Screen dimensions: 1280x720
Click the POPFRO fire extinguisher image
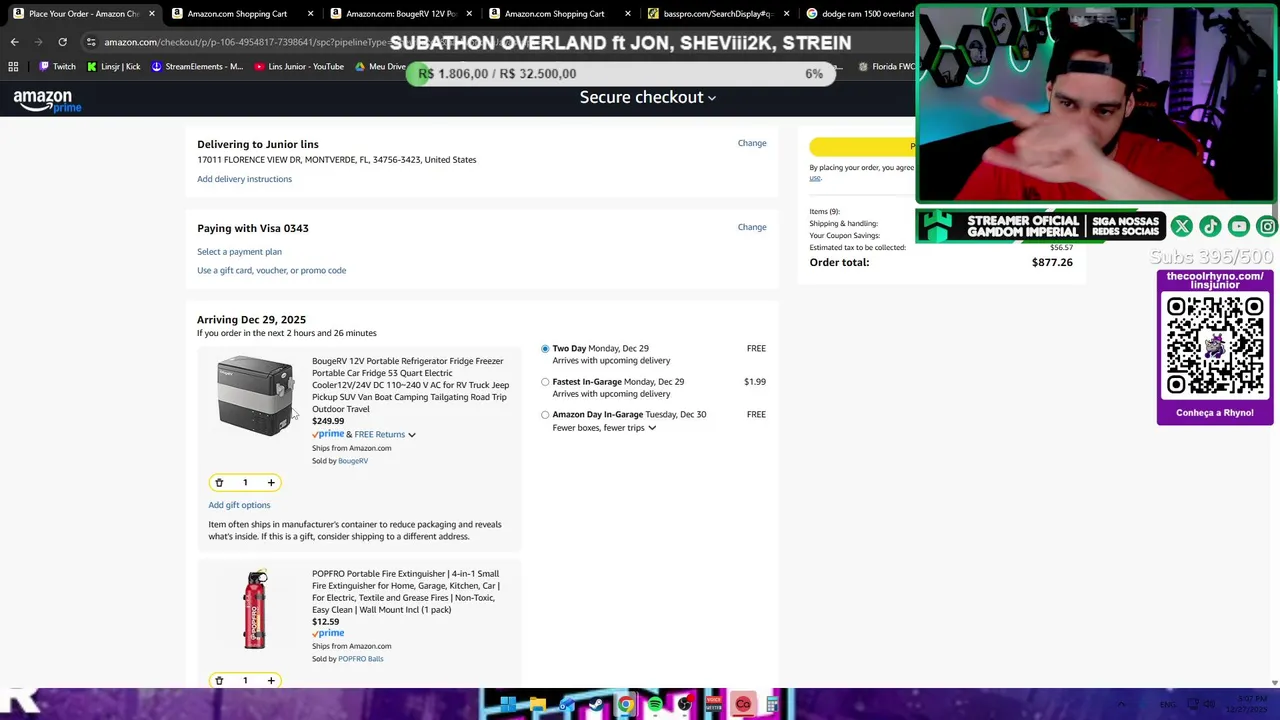256,610
